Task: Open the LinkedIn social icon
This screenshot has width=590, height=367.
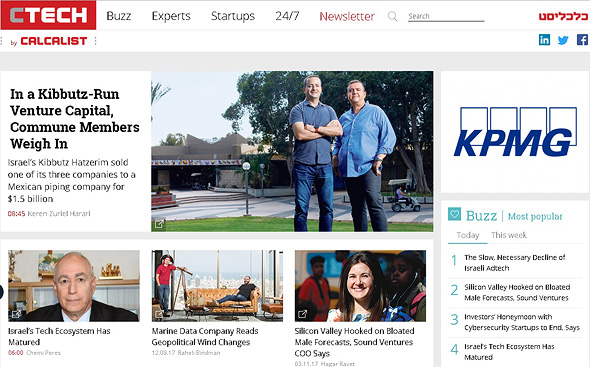Action: (544, 40)
